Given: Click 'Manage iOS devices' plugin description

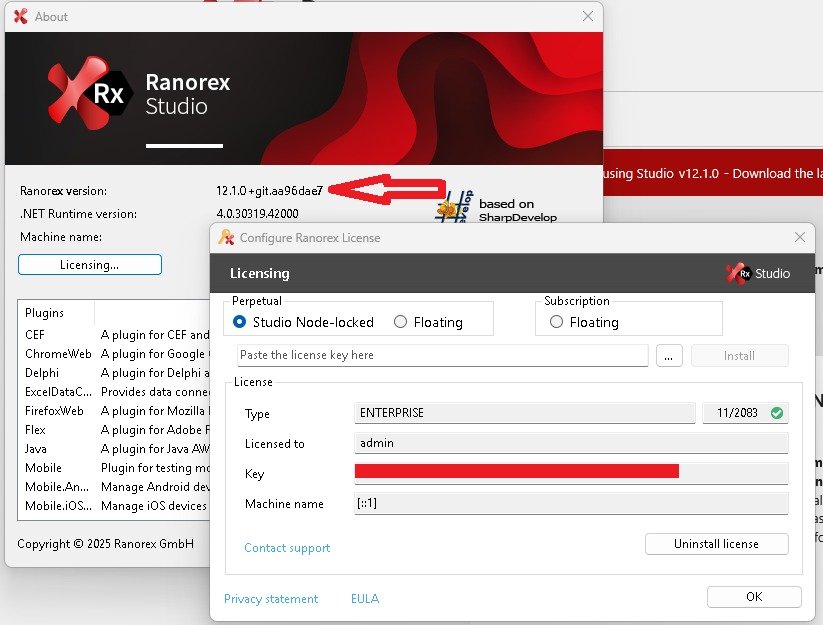Looking at the screenshot, I should click(154, 506).
